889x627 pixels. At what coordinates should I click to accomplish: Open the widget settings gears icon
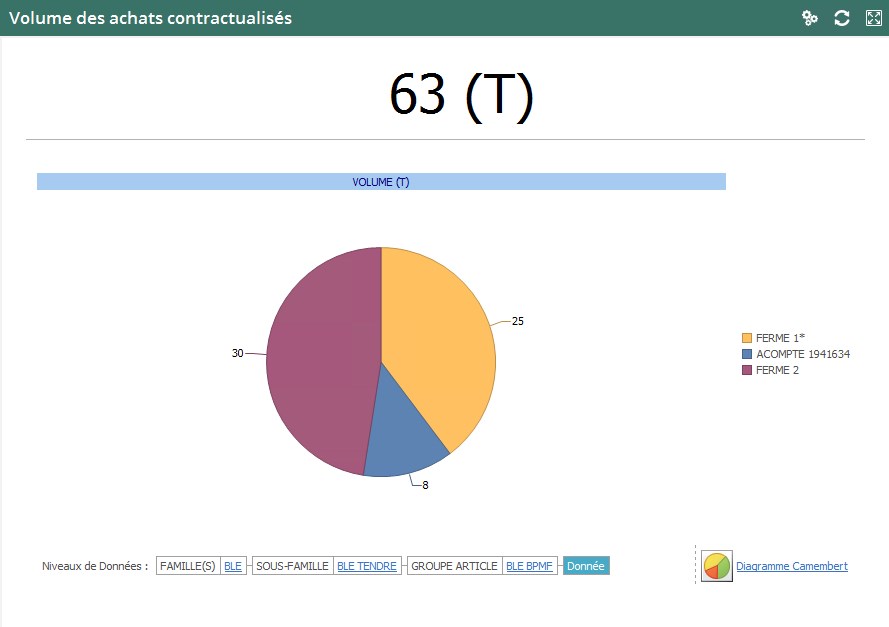click(810, 18)
